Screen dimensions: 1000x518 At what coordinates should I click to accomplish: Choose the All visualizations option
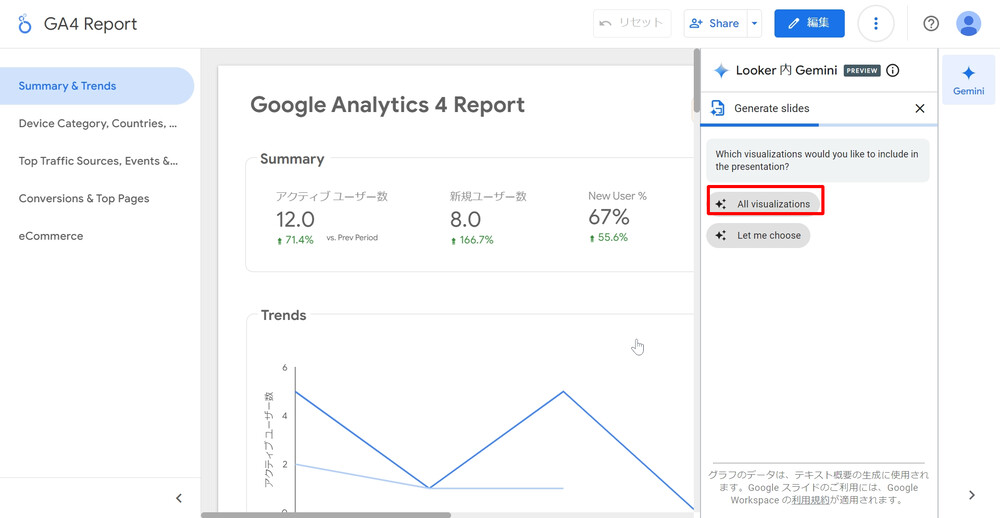(x=765, y=204)
